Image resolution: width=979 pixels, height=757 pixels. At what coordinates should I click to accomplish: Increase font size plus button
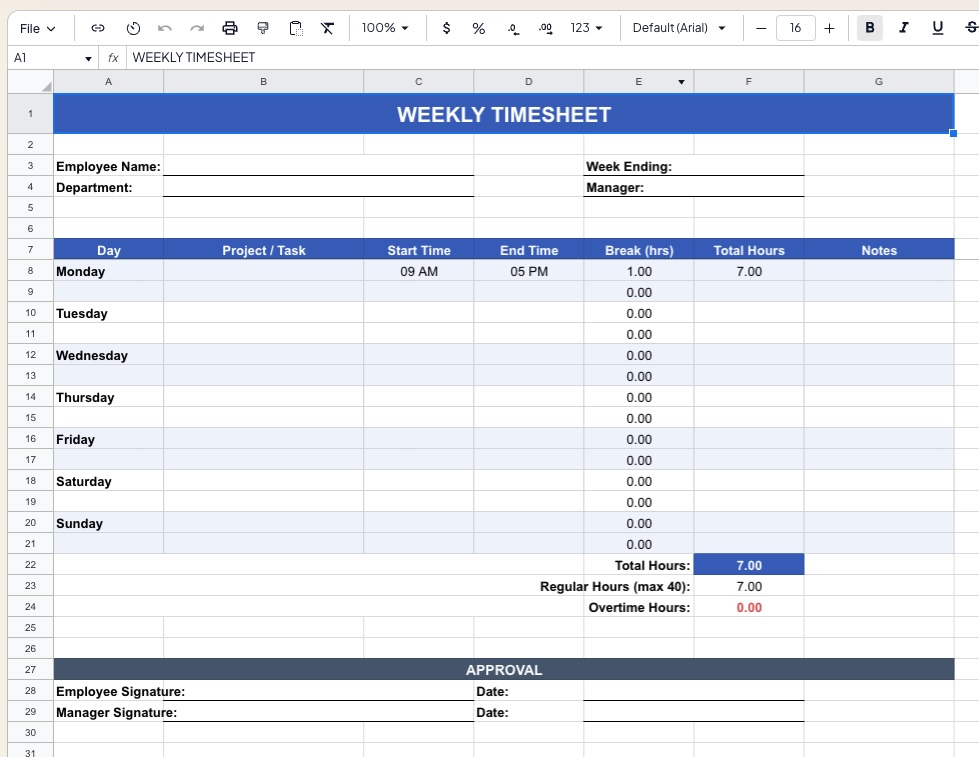[x=829, y=28]
